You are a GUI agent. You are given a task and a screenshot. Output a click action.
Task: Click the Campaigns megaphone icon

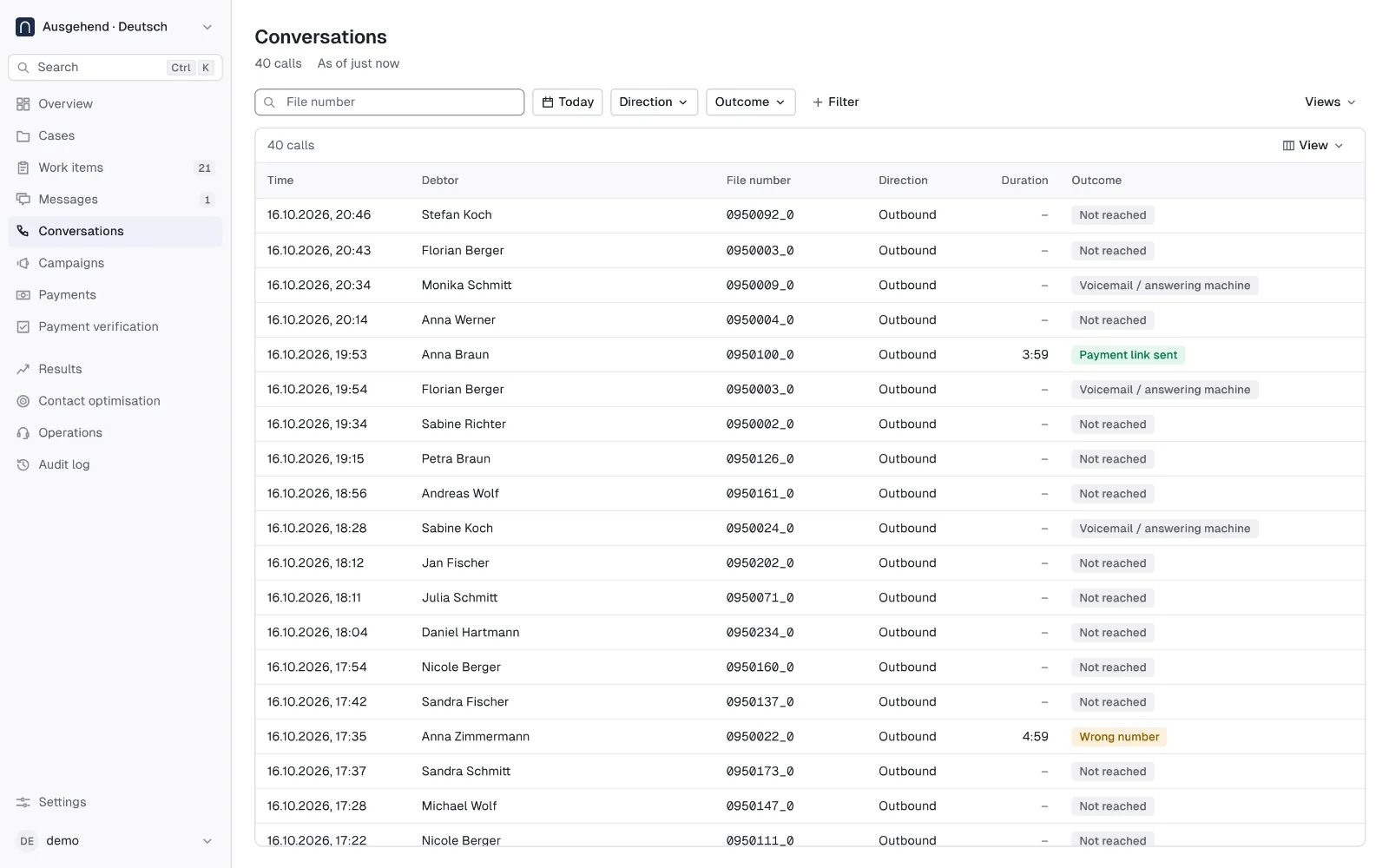[23, 263]
